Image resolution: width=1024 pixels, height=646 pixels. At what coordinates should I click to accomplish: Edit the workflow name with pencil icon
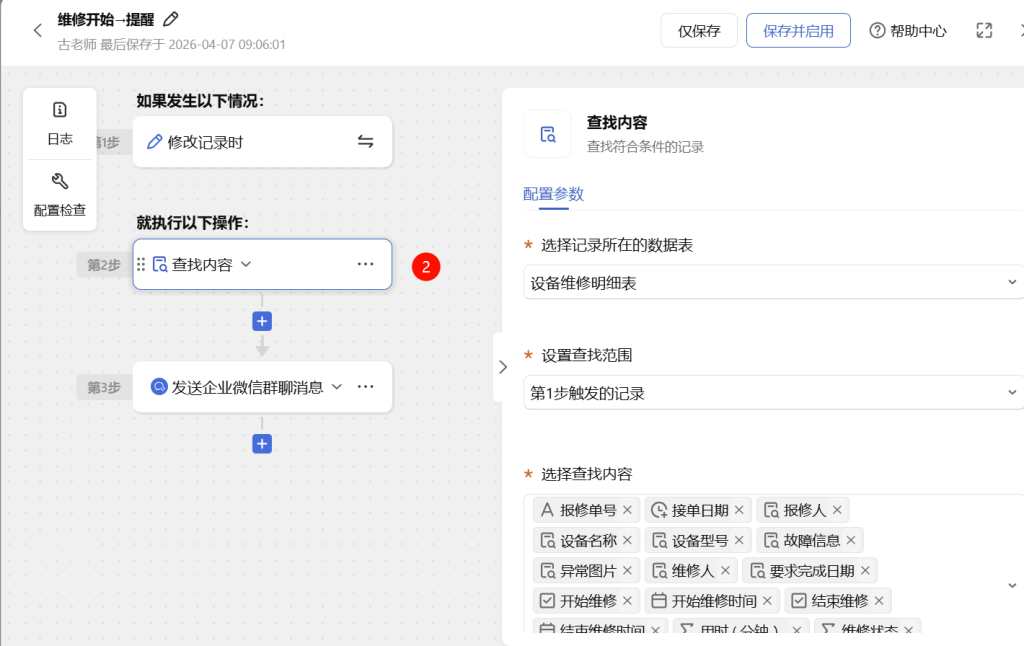pyautogui.click(x=170, y=20)
